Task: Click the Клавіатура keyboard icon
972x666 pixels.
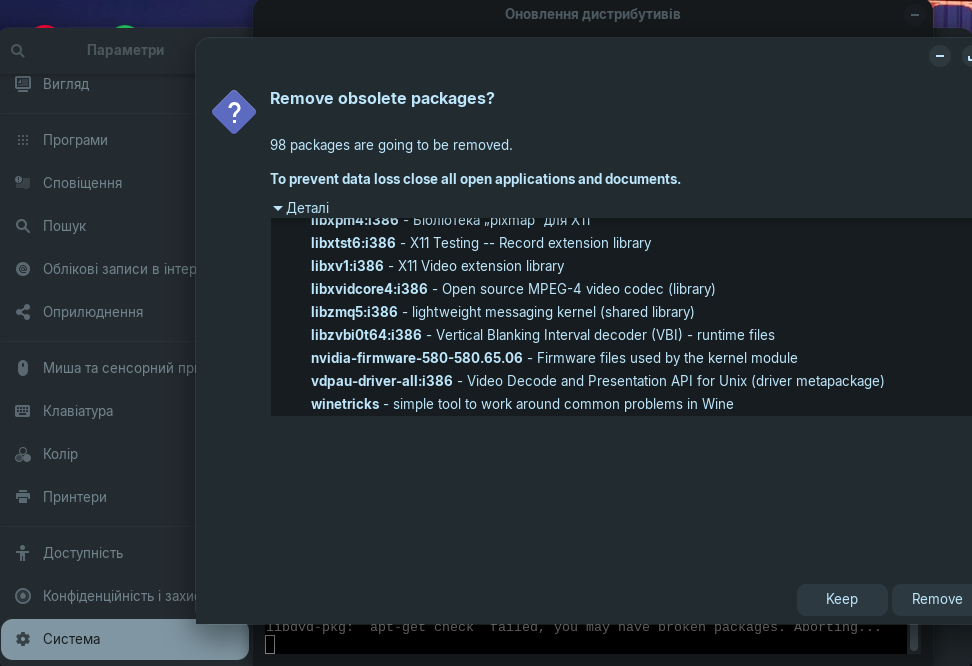Action: (x=23, y=411)
